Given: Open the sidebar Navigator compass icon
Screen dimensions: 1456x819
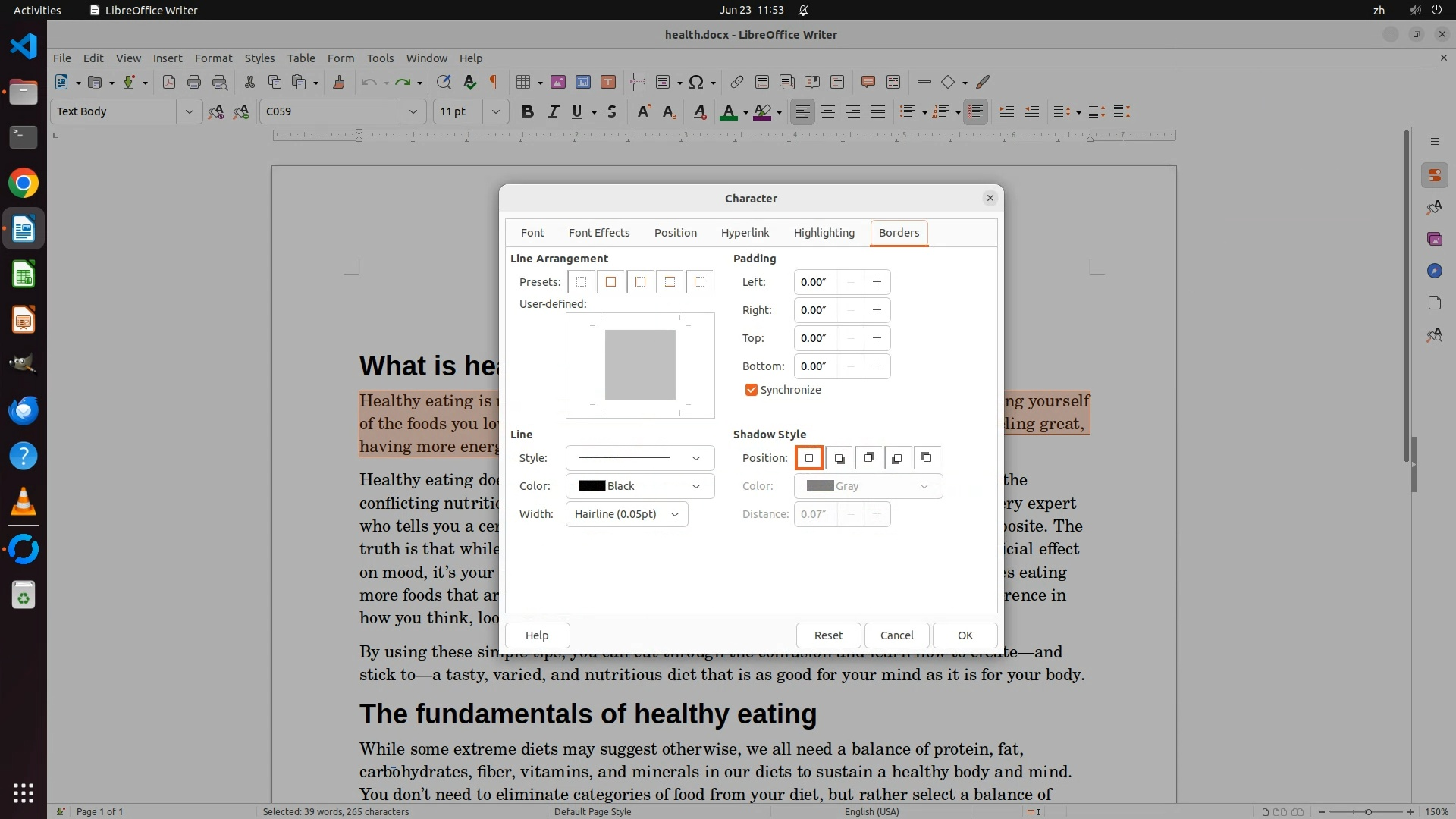Looking at the screenshot, I should (1434, 271).
